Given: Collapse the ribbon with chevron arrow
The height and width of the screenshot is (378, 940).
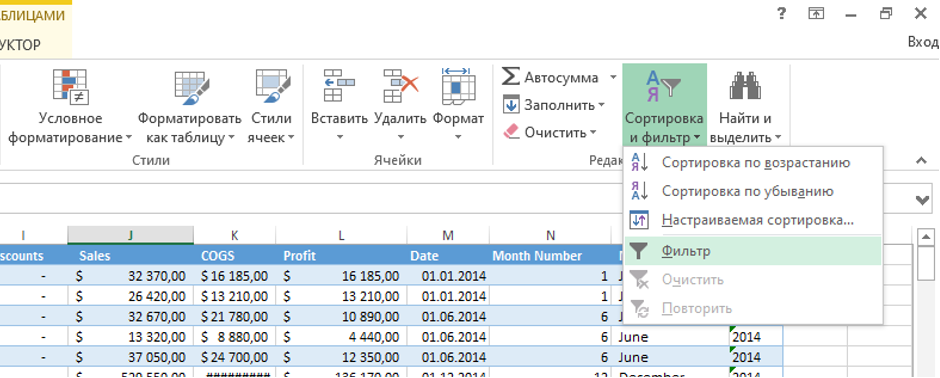Looking at the screenshot, I should [x=921, y=160].
